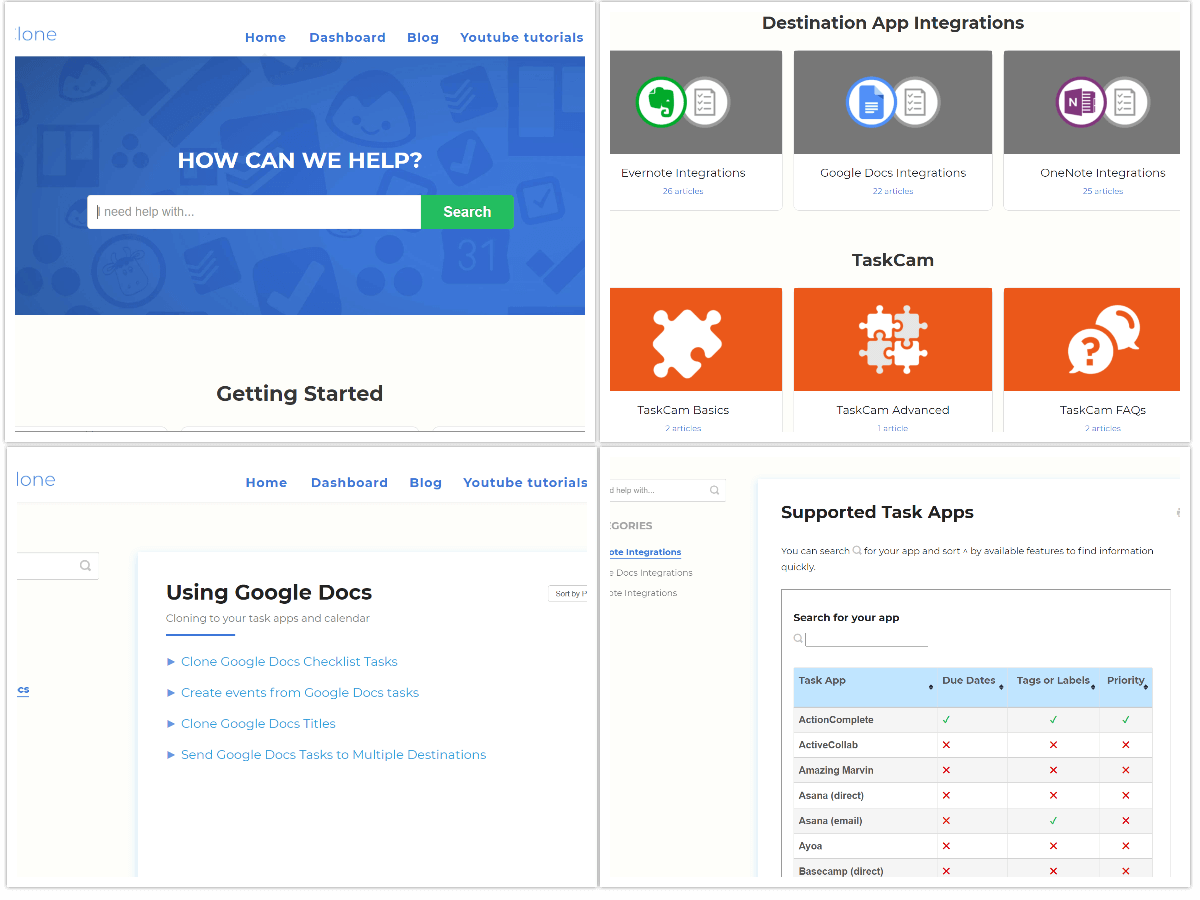This screenshot has height=900, width=1200.
Task: Focus the sidebar search box on Google Docs page
Action: coord(58,566)
